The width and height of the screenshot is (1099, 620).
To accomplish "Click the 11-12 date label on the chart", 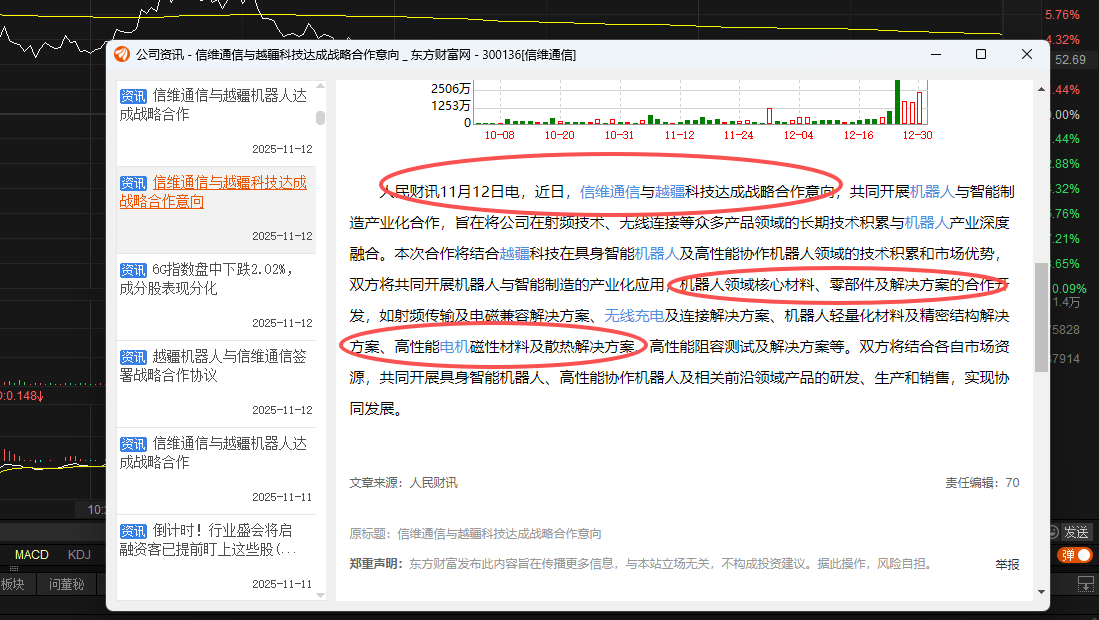I will coord(679,135).
